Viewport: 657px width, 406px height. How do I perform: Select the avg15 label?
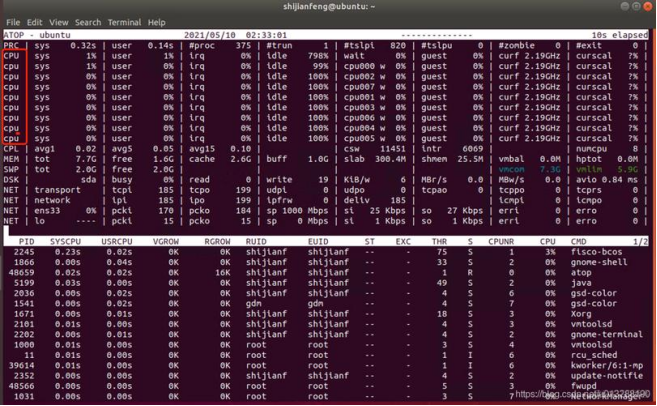coord(202,149)
